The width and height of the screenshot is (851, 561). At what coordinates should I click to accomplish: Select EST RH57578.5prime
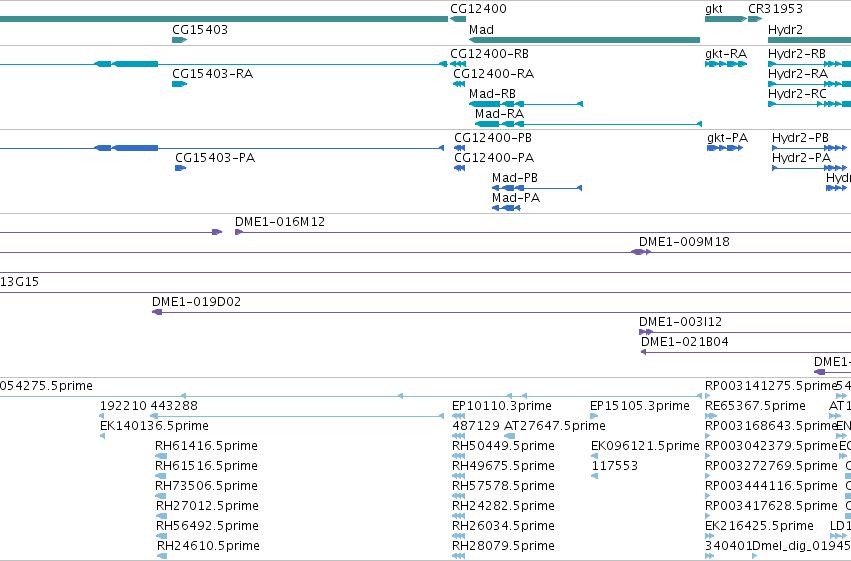point(504,486)
